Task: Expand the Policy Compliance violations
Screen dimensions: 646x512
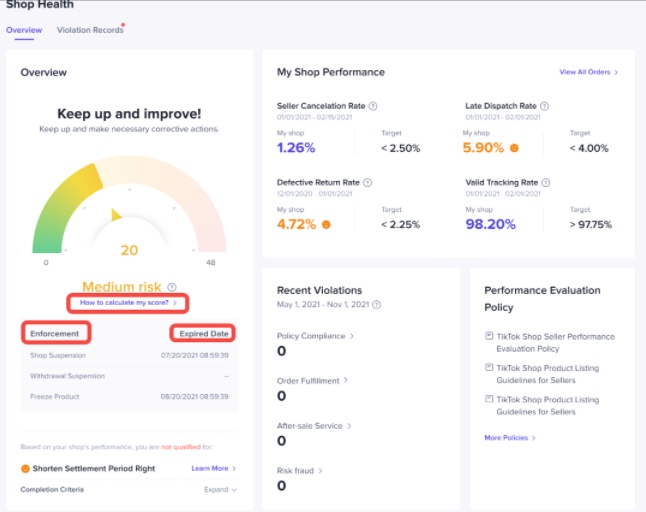Action: [x=315, y=336]
